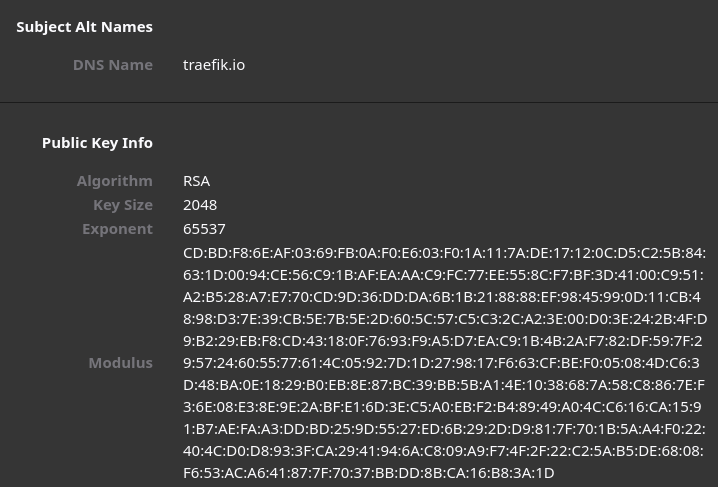Click the DNS Name label
Viewport: 718px width, 487px height.
pos(113,65)
